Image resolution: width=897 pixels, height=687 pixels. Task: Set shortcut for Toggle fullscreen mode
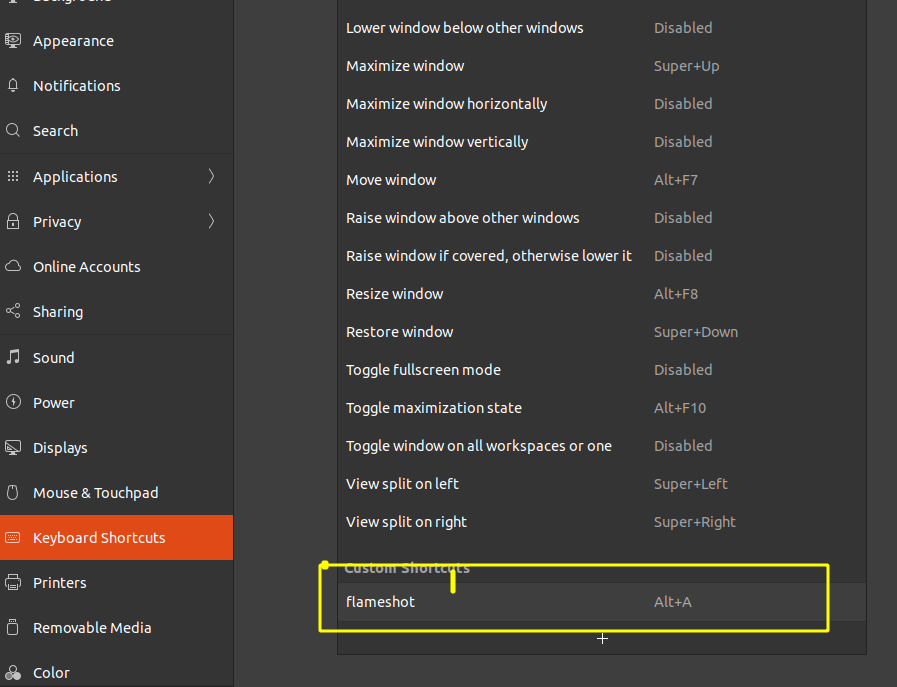click(602, 370)
